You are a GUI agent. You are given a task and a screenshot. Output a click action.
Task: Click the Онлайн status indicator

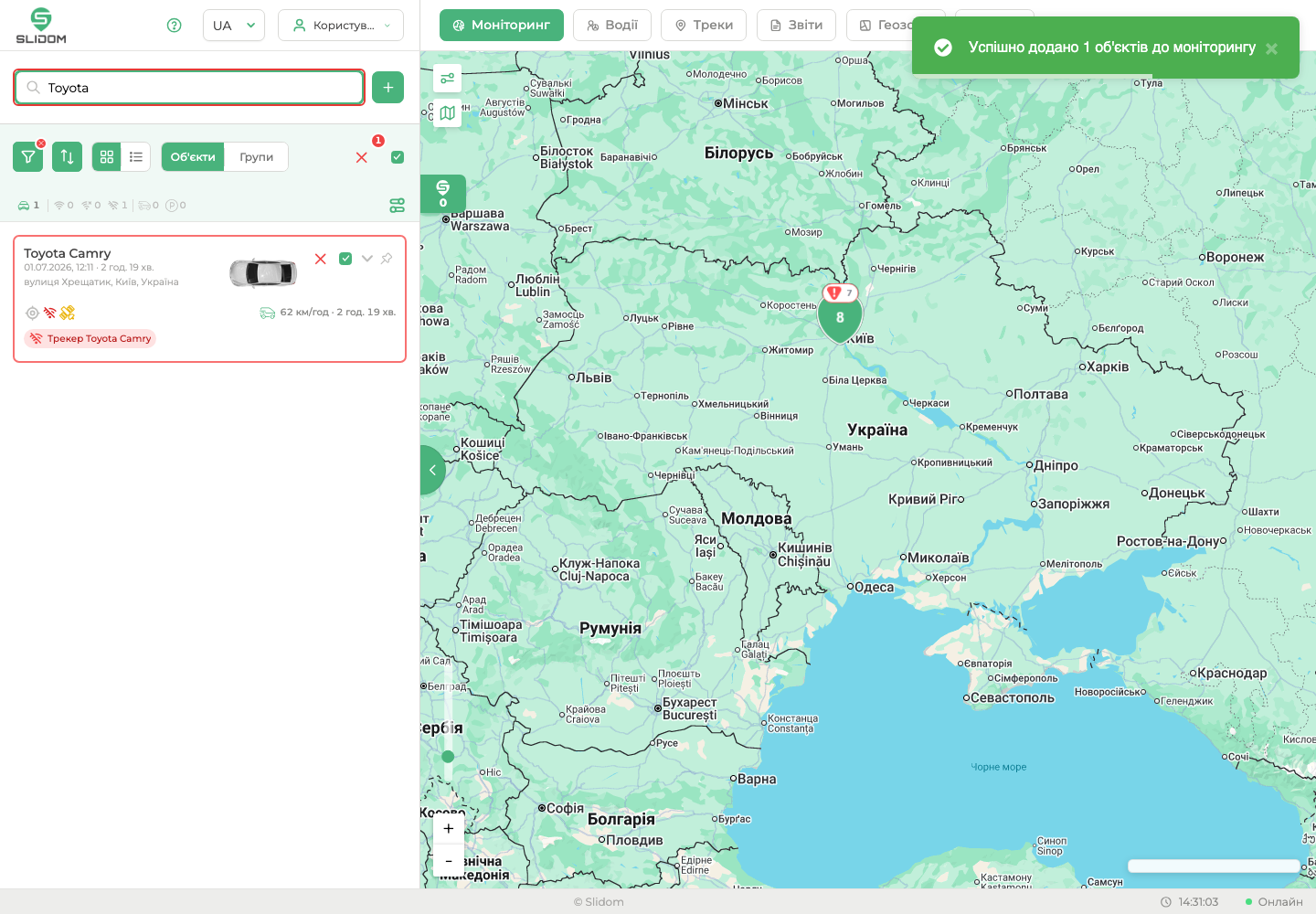point(1274,902)
